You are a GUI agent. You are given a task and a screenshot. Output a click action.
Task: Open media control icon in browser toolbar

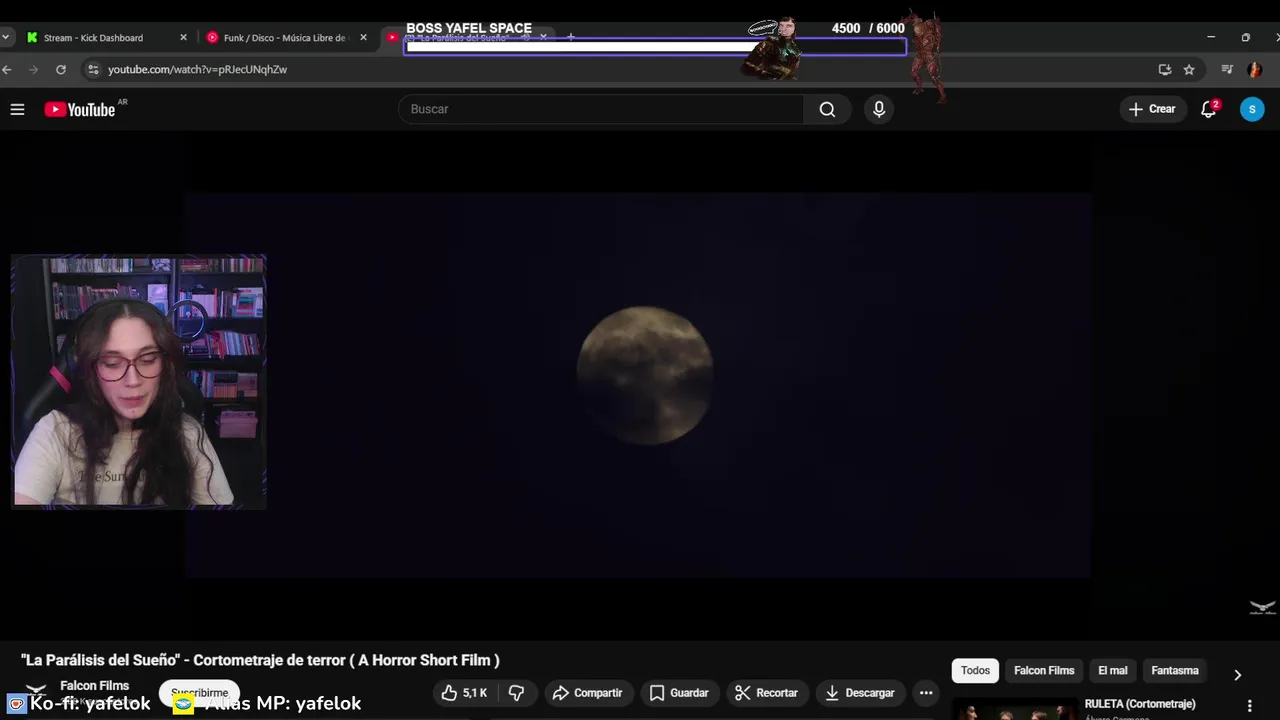tap(1227, 69)
